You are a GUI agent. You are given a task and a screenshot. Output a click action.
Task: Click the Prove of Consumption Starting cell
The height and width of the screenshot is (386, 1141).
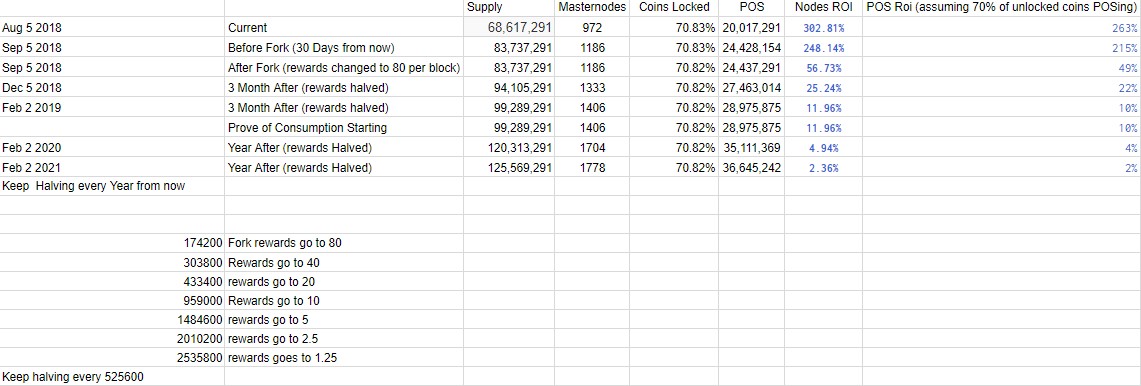pyautogui.click(x=344, y=127)
